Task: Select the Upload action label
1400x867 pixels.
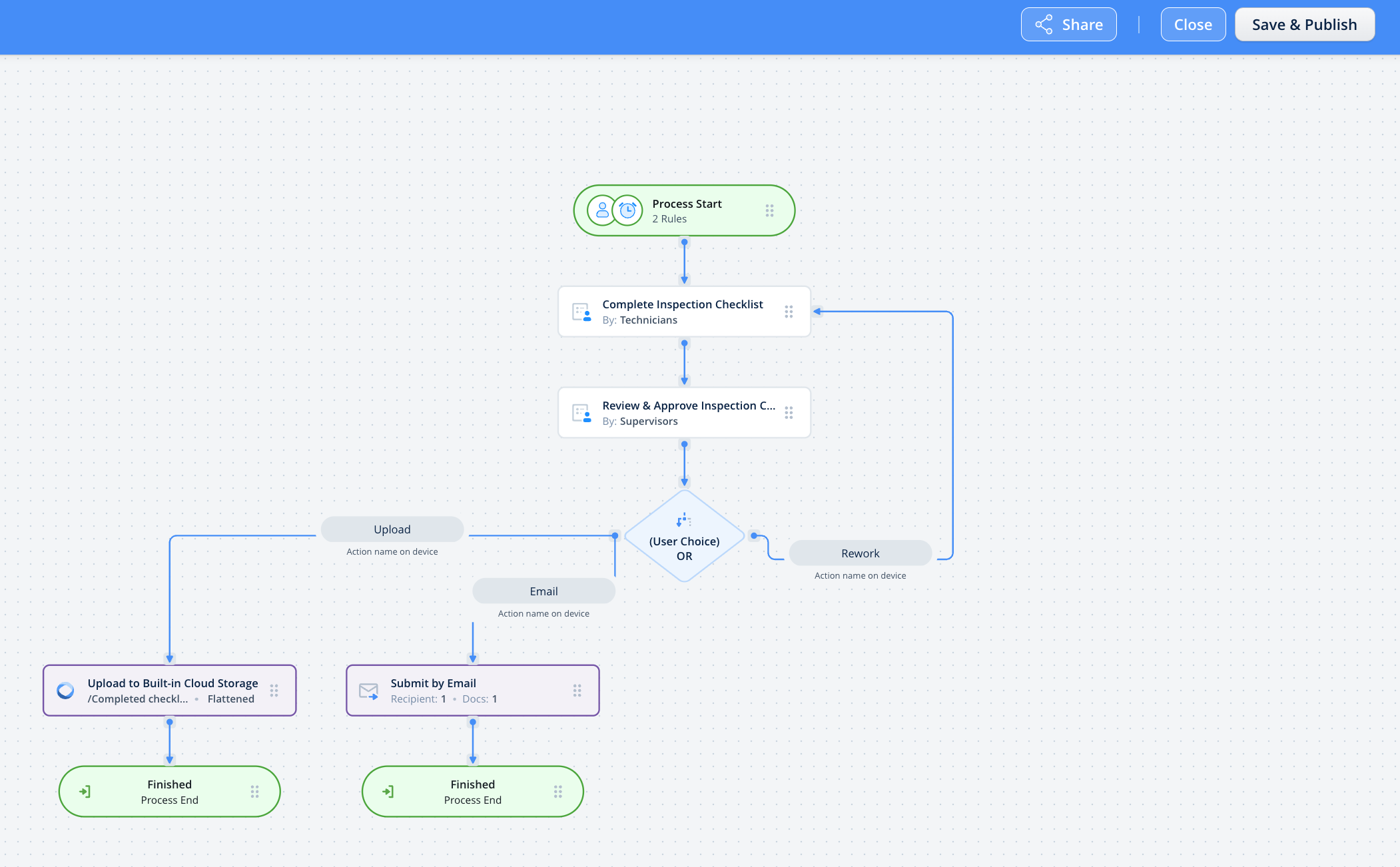Action: 392,529
